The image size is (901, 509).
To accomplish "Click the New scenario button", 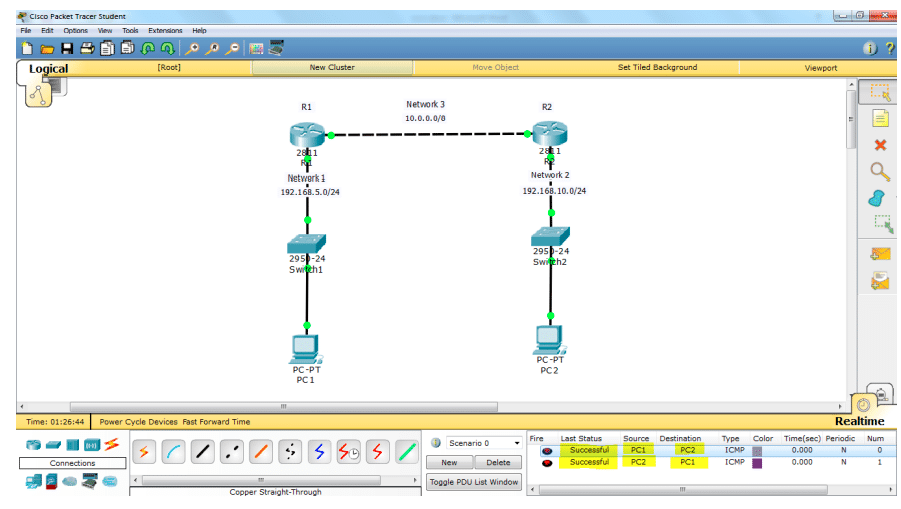I will [x=449, y=462].
